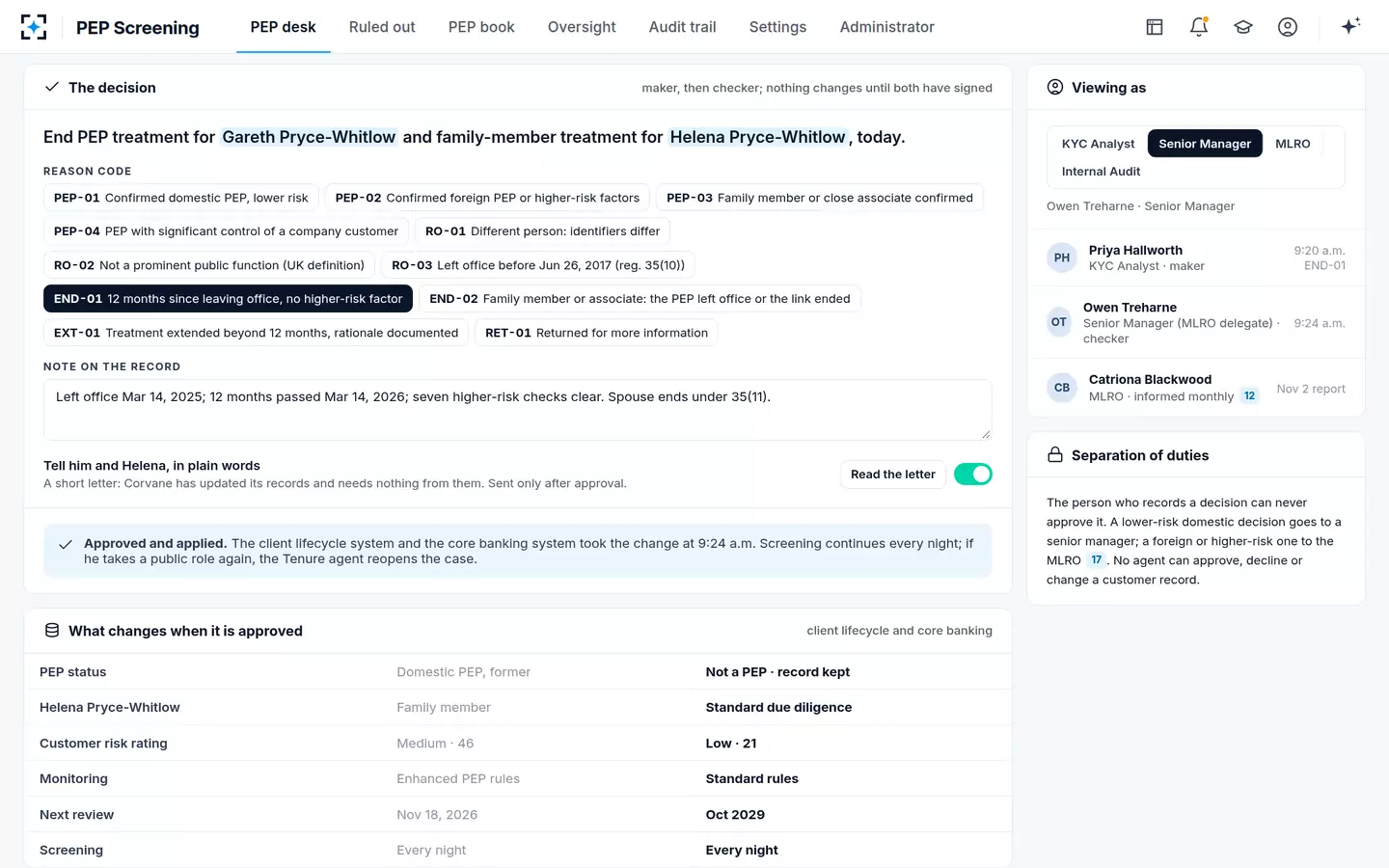The image size is (1389, 868).
Task: Pick reason code RO-03 Left office before 2017
Action: point(538,265)
